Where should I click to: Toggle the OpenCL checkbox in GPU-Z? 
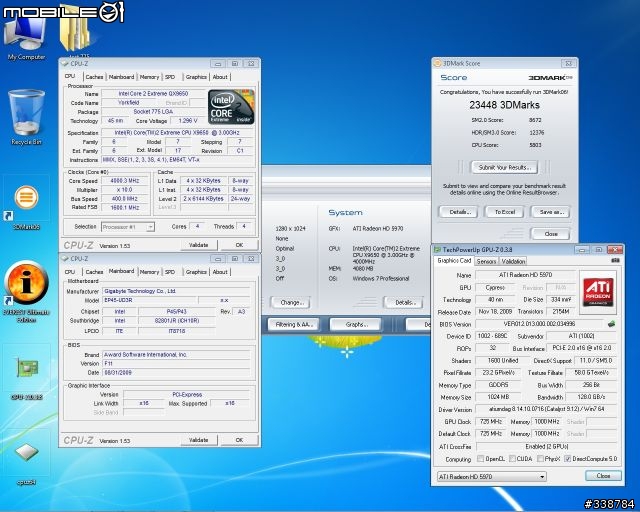[480, 459]
